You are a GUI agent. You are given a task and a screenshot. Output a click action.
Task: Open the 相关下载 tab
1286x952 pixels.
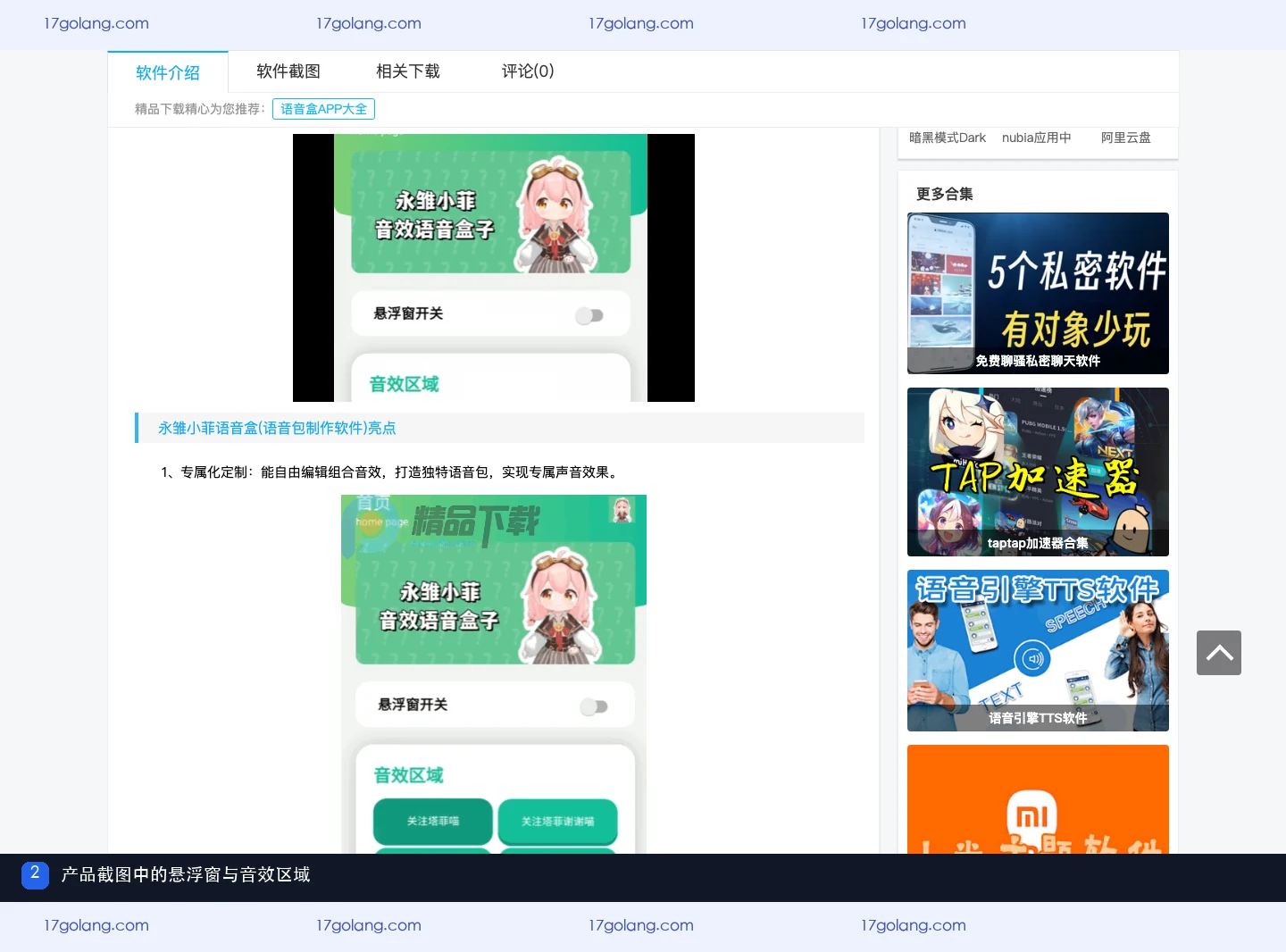(x=408, y=71)
